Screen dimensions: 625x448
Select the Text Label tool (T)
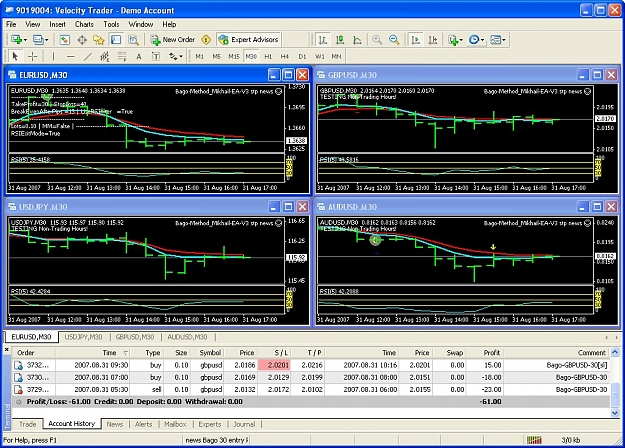[x=156, y=57]
